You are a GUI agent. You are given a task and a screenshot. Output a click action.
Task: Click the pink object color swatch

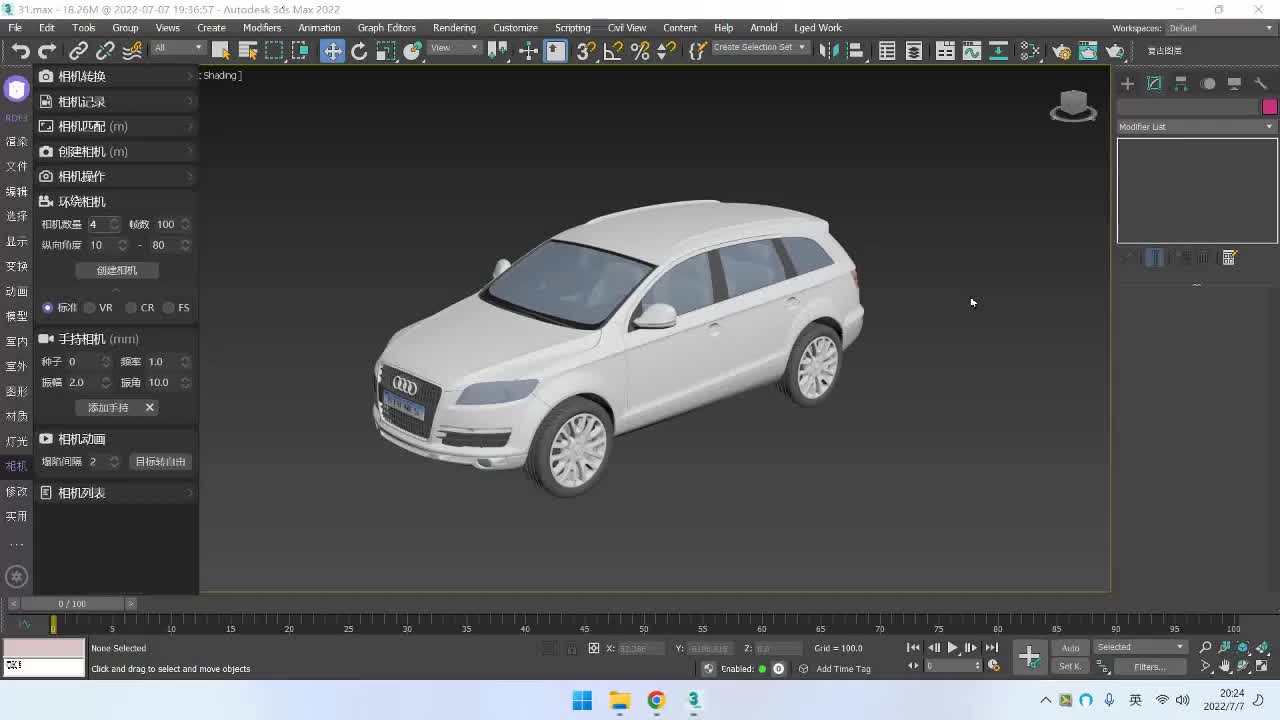1270,107
